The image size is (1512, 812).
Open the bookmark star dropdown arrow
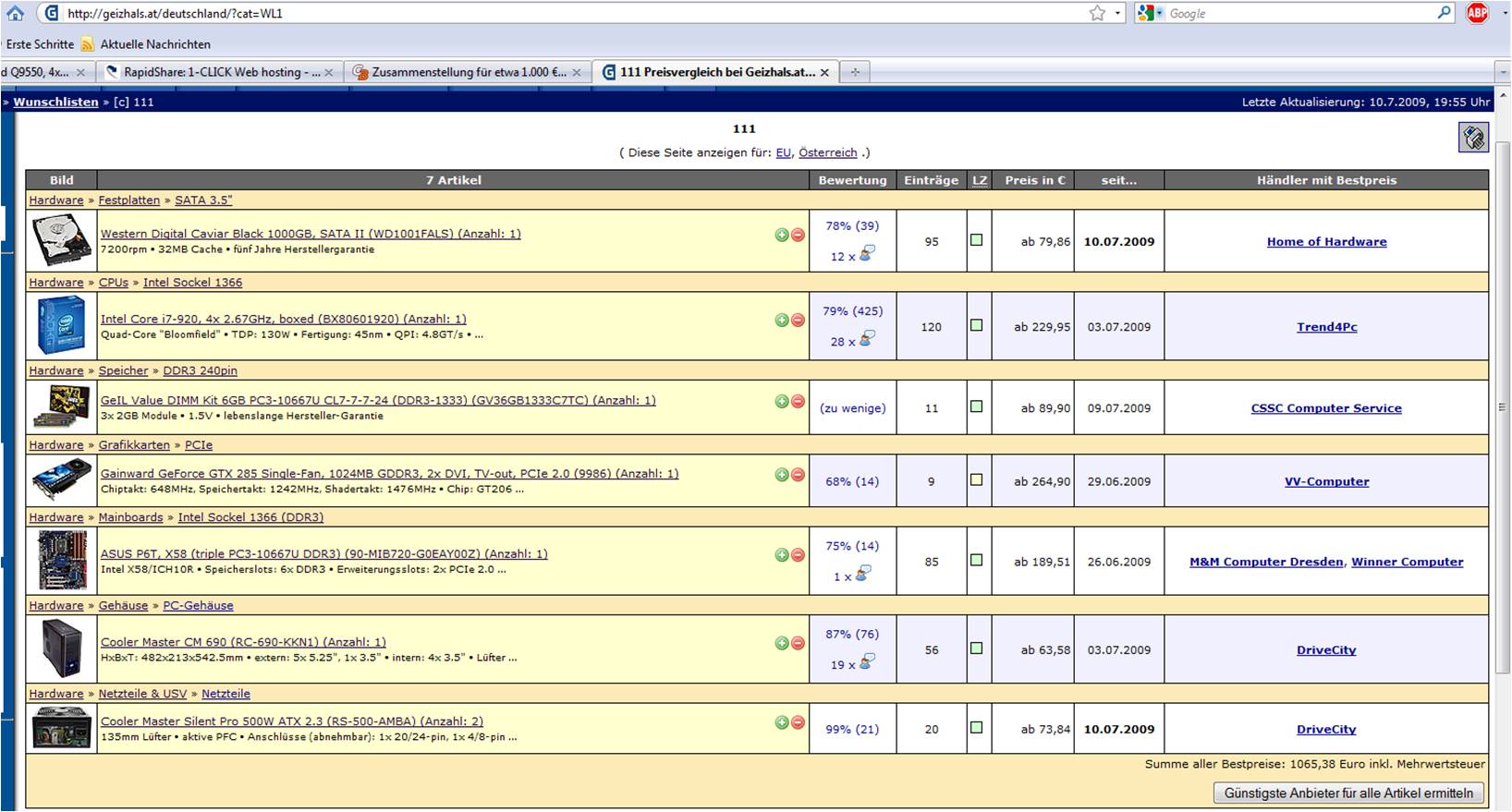[x=1117, y=13]
